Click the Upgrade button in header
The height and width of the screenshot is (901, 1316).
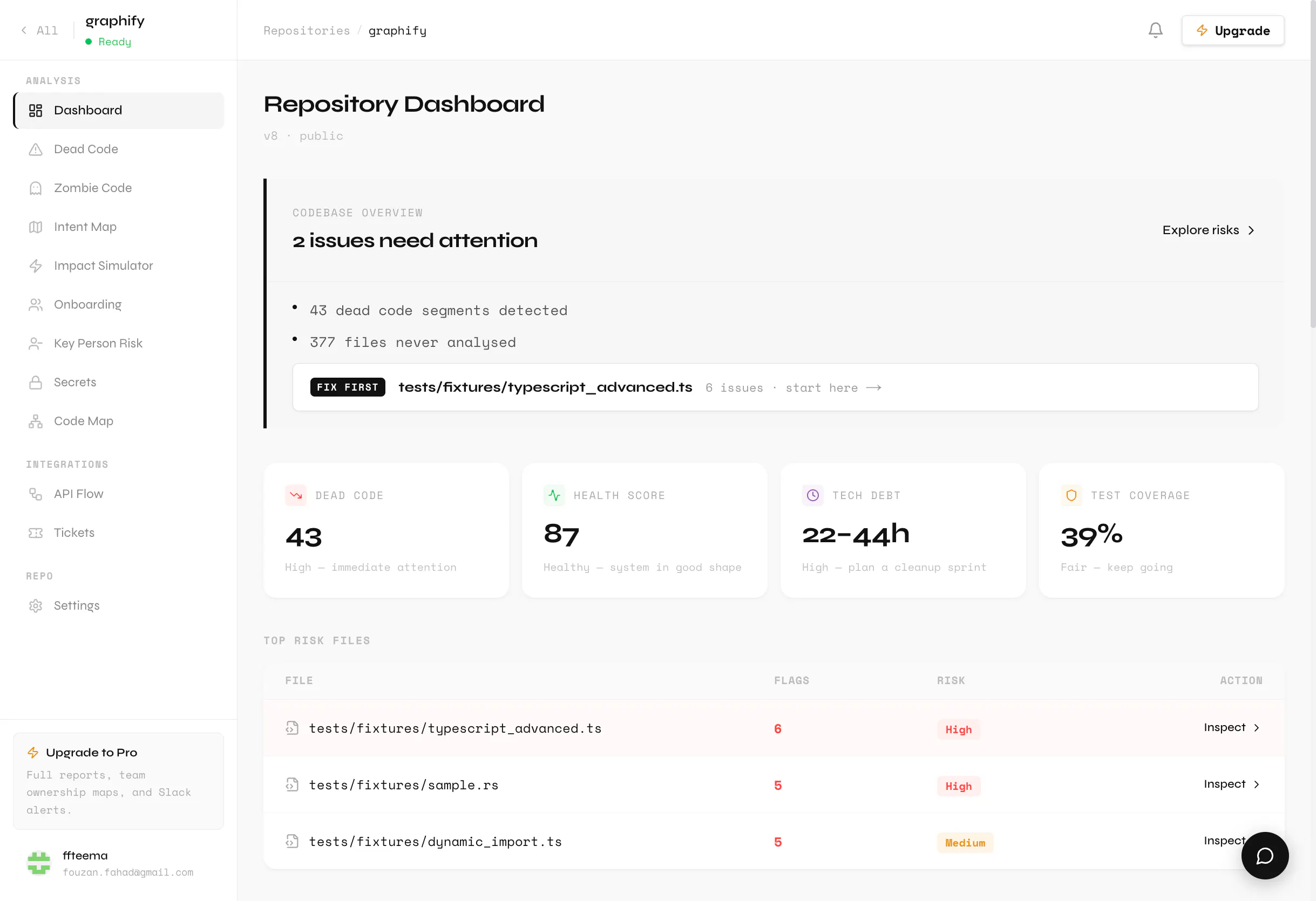pyautogui.click(x=1232, y=31)
